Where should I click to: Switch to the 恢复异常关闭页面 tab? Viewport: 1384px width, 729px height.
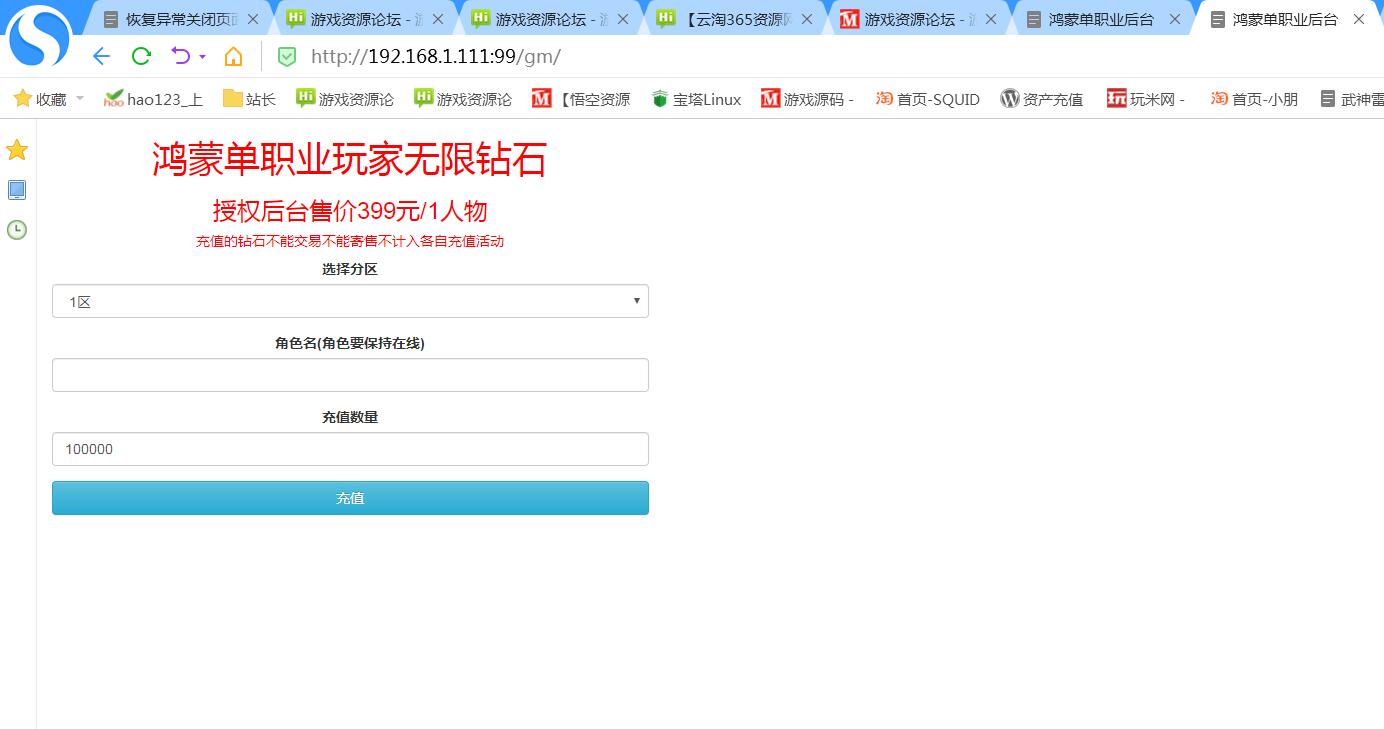point(180,19)
